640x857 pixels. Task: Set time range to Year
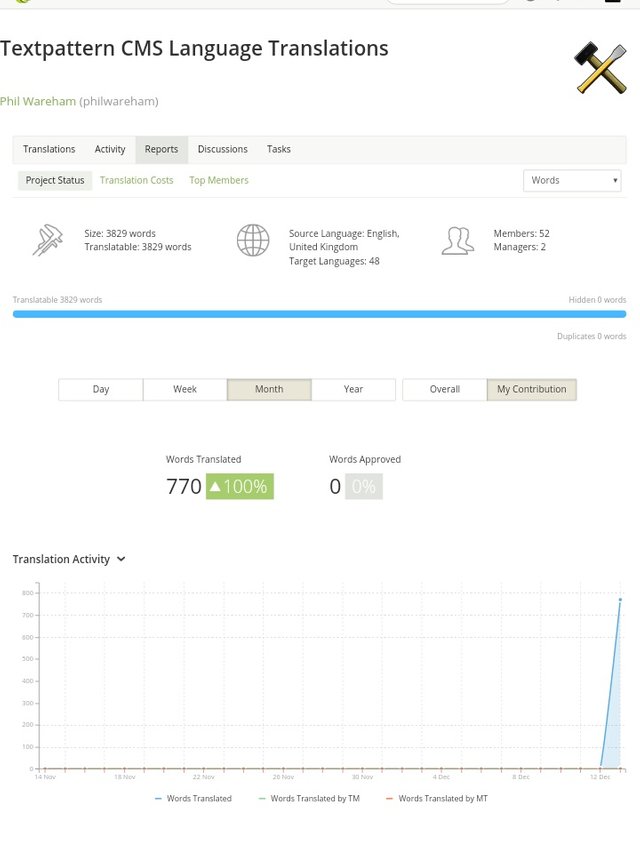[x=353, y=389]
